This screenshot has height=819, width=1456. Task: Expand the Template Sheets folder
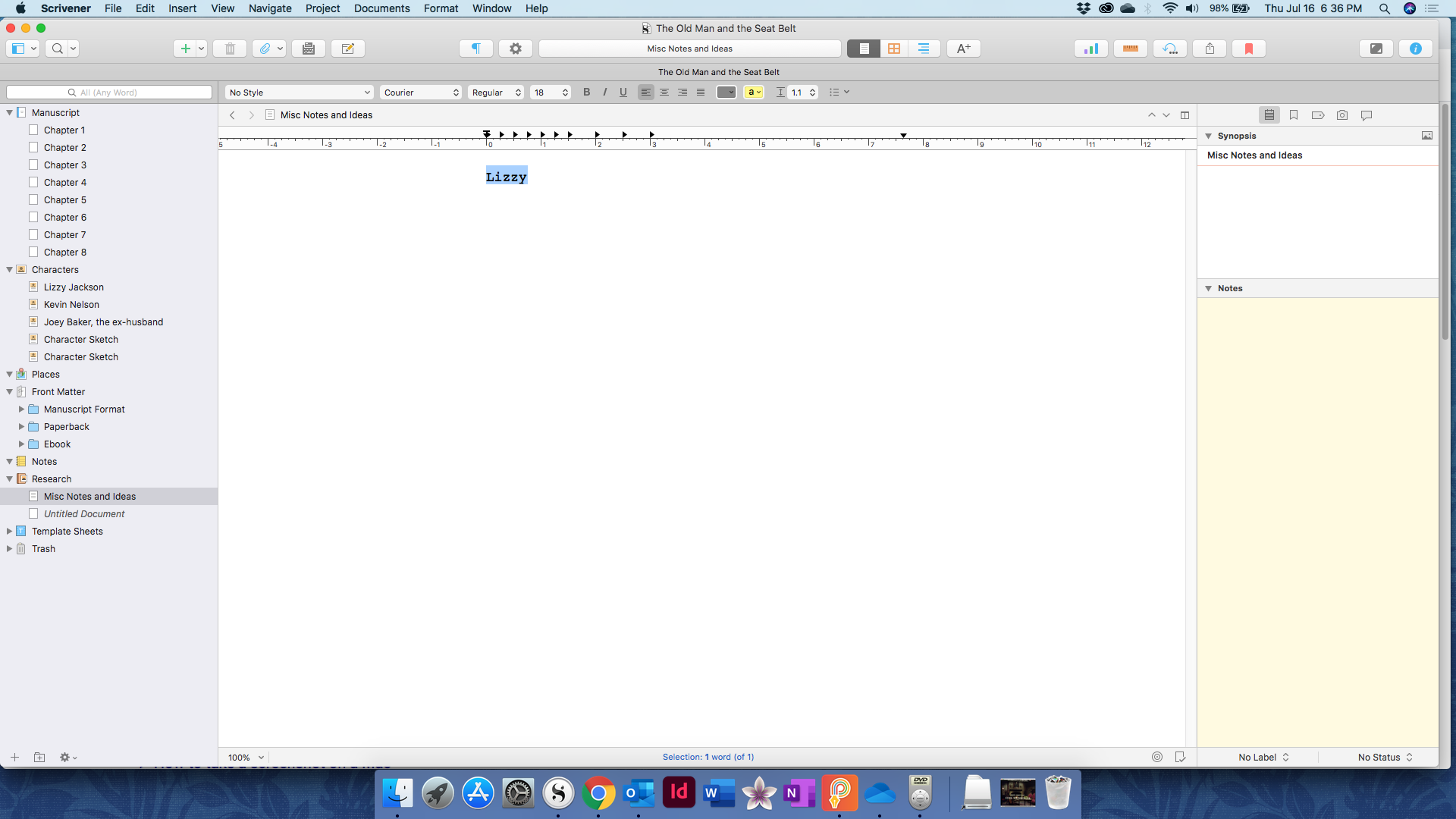[10, 531]
